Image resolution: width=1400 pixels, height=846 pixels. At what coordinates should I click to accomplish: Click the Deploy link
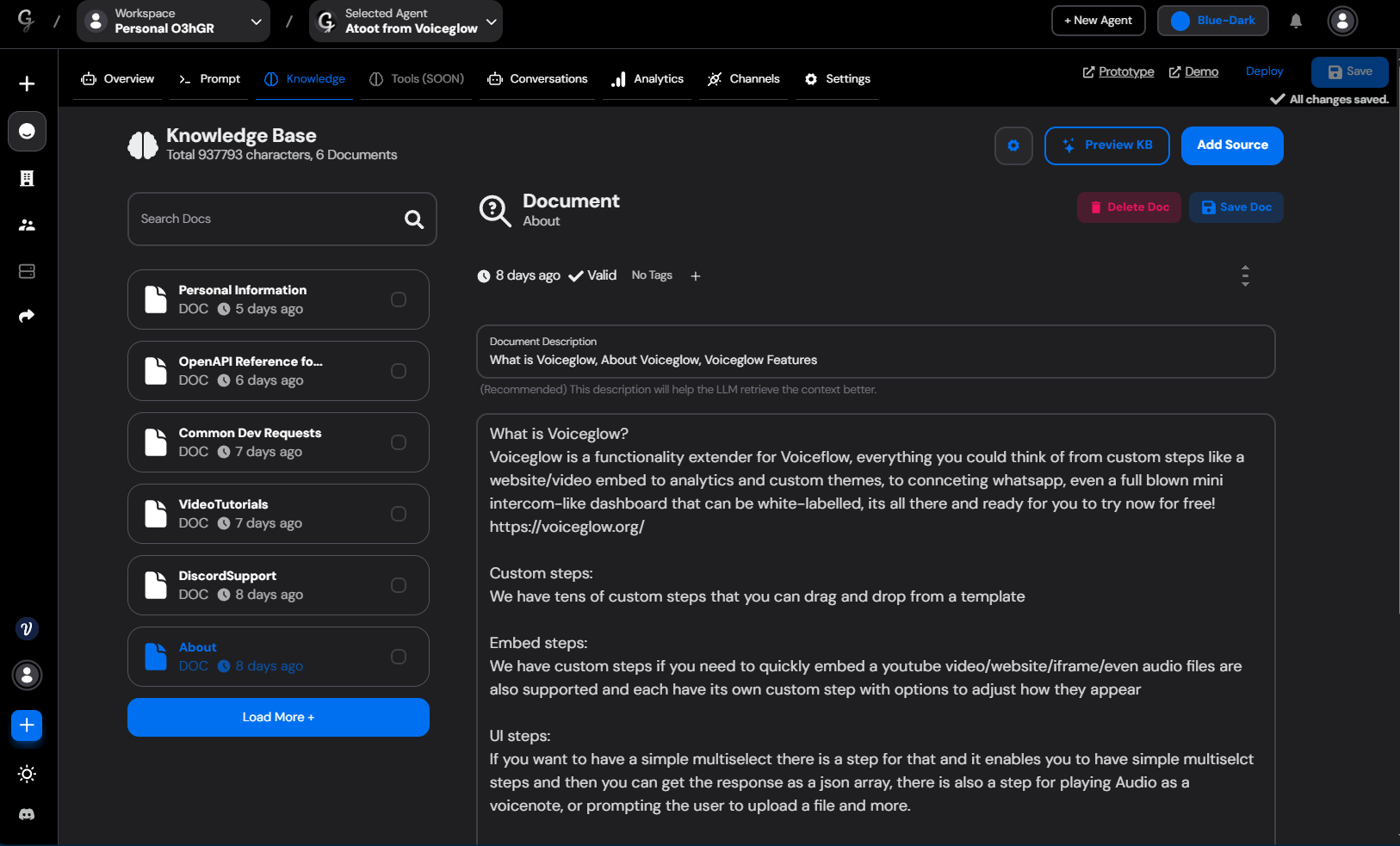pyautogui.click(x=1264, y=71)
